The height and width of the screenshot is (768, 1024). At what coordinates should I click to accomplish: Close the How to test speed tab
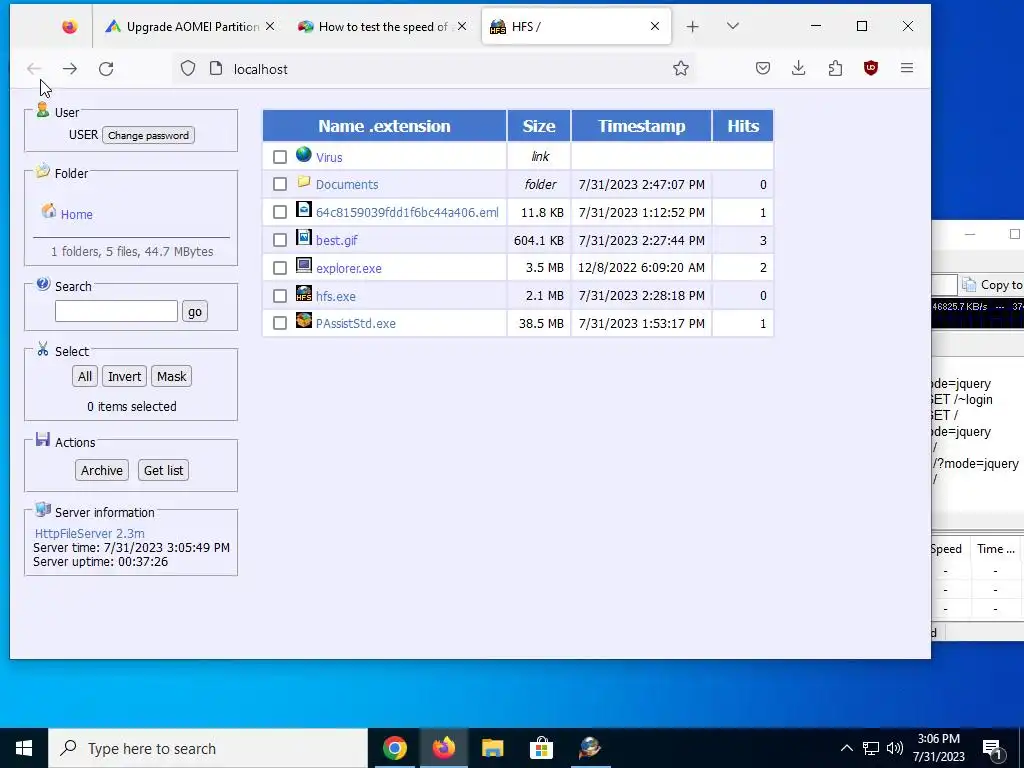point(462,26)
